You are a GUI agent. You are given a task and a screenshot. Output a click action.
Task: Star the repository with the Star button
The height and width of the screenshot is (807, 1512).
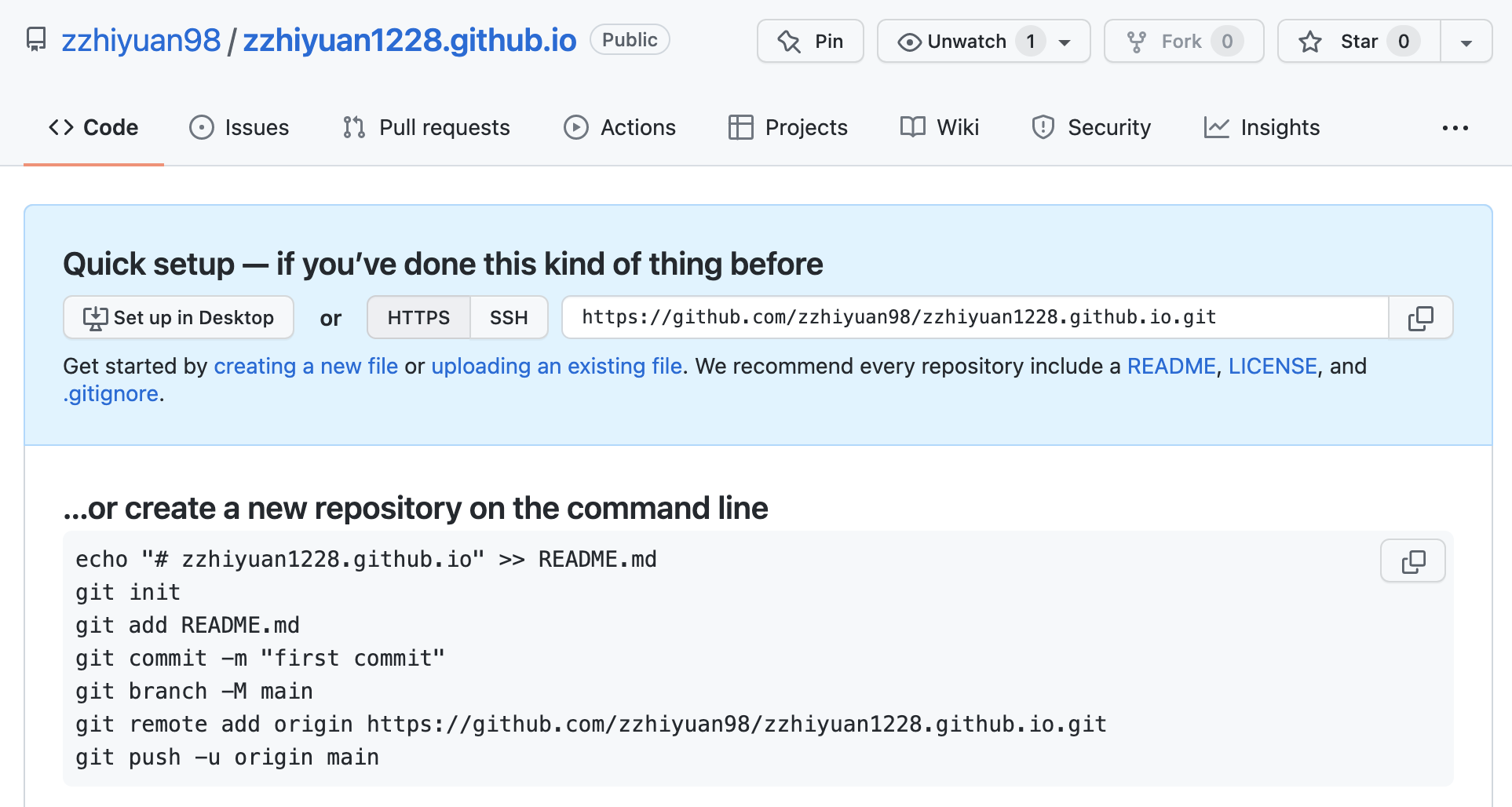pyautogui.click(x=1359, y=41)
